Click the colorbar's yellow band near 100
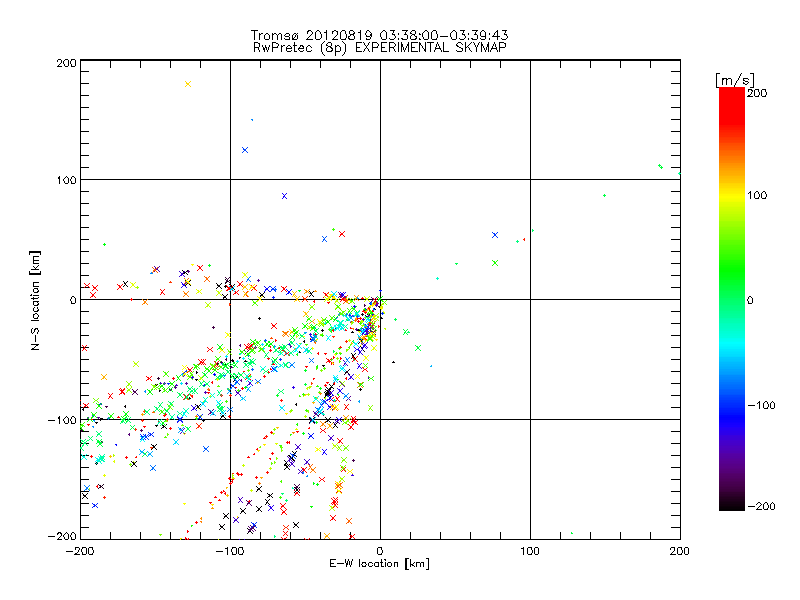This screenshot has height=600, width=800. 732,195
